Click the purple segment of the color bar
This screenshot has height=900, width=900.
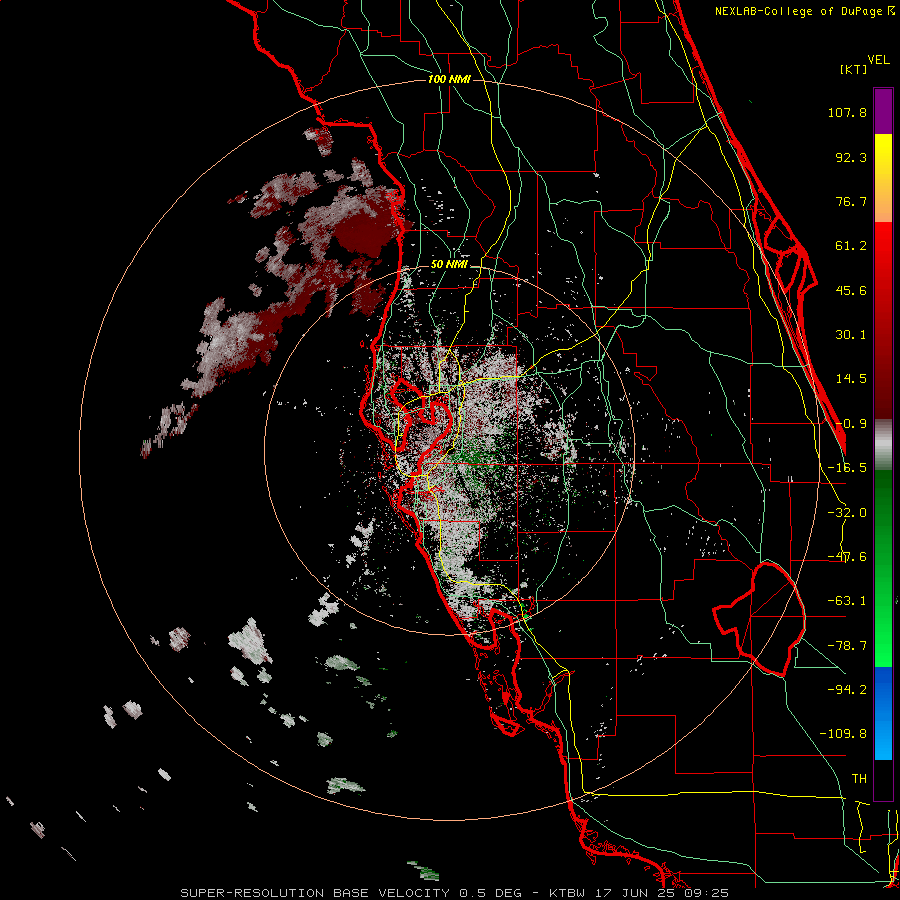coord(883,111)
